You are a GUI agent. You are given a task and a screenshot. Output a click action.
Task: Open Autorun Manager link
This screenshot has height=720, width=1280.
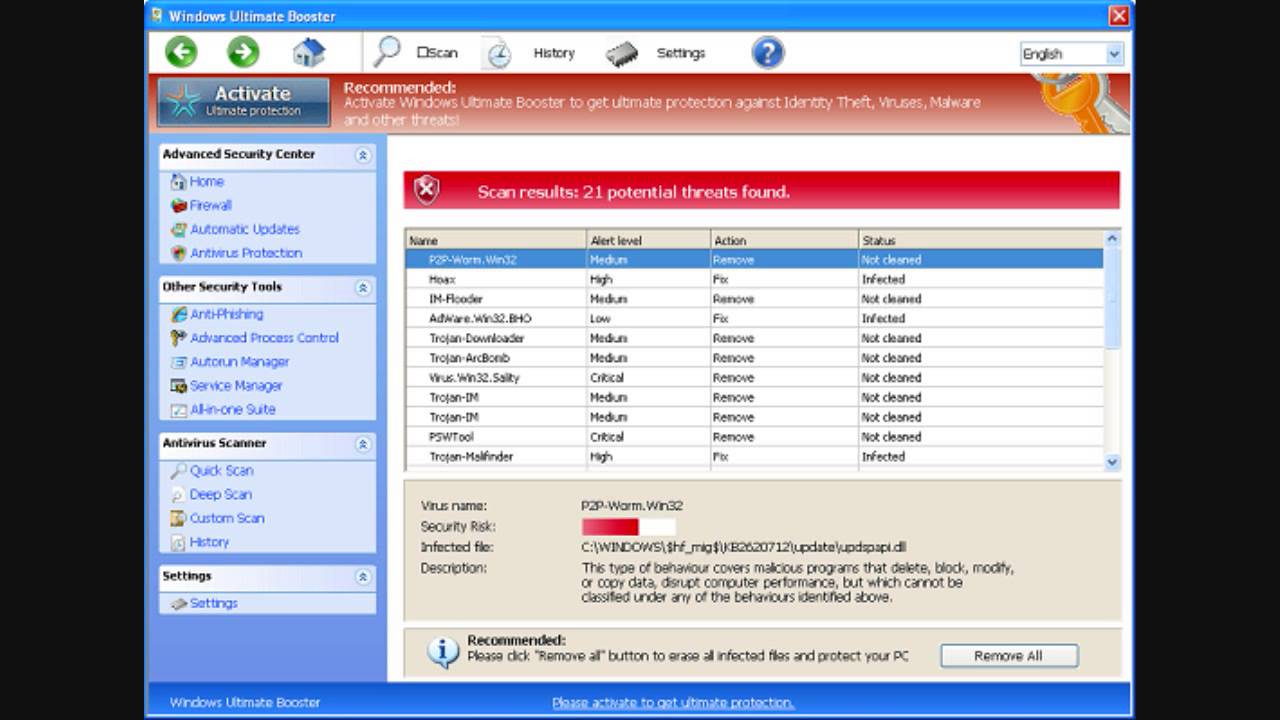(x=239, y=362)
